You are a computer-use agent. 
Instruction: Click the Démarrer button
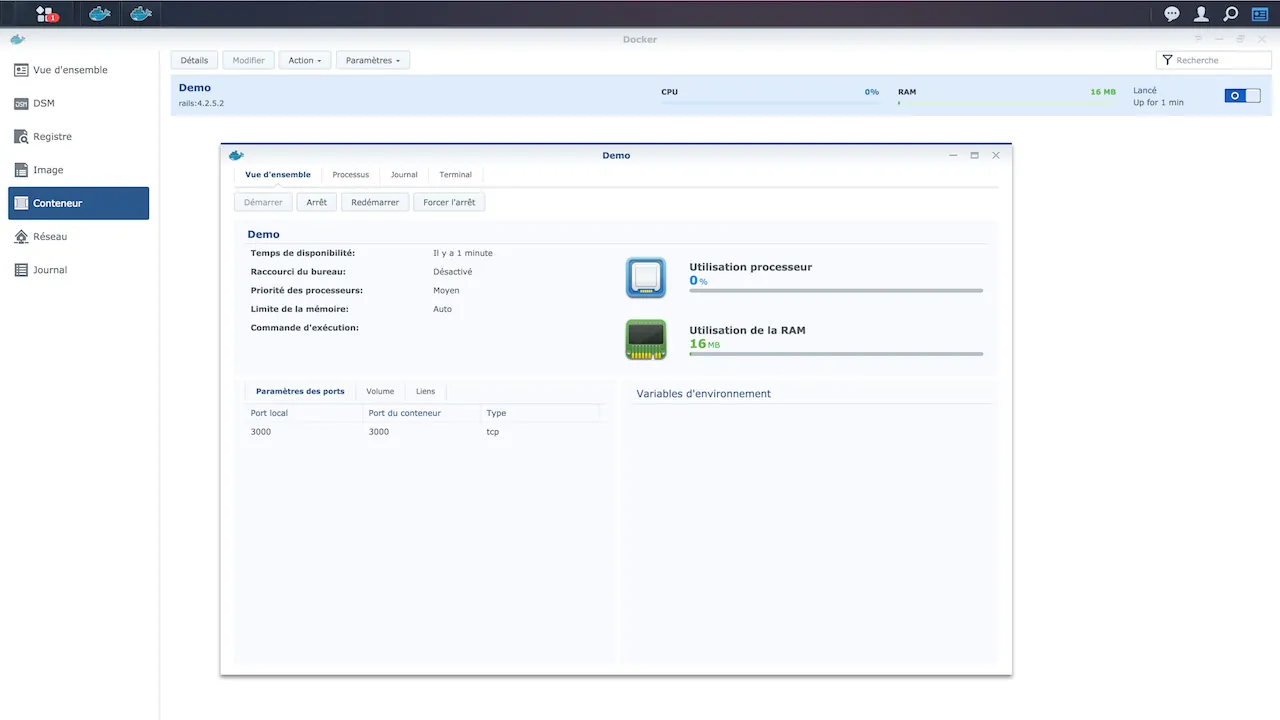point(263,202)
